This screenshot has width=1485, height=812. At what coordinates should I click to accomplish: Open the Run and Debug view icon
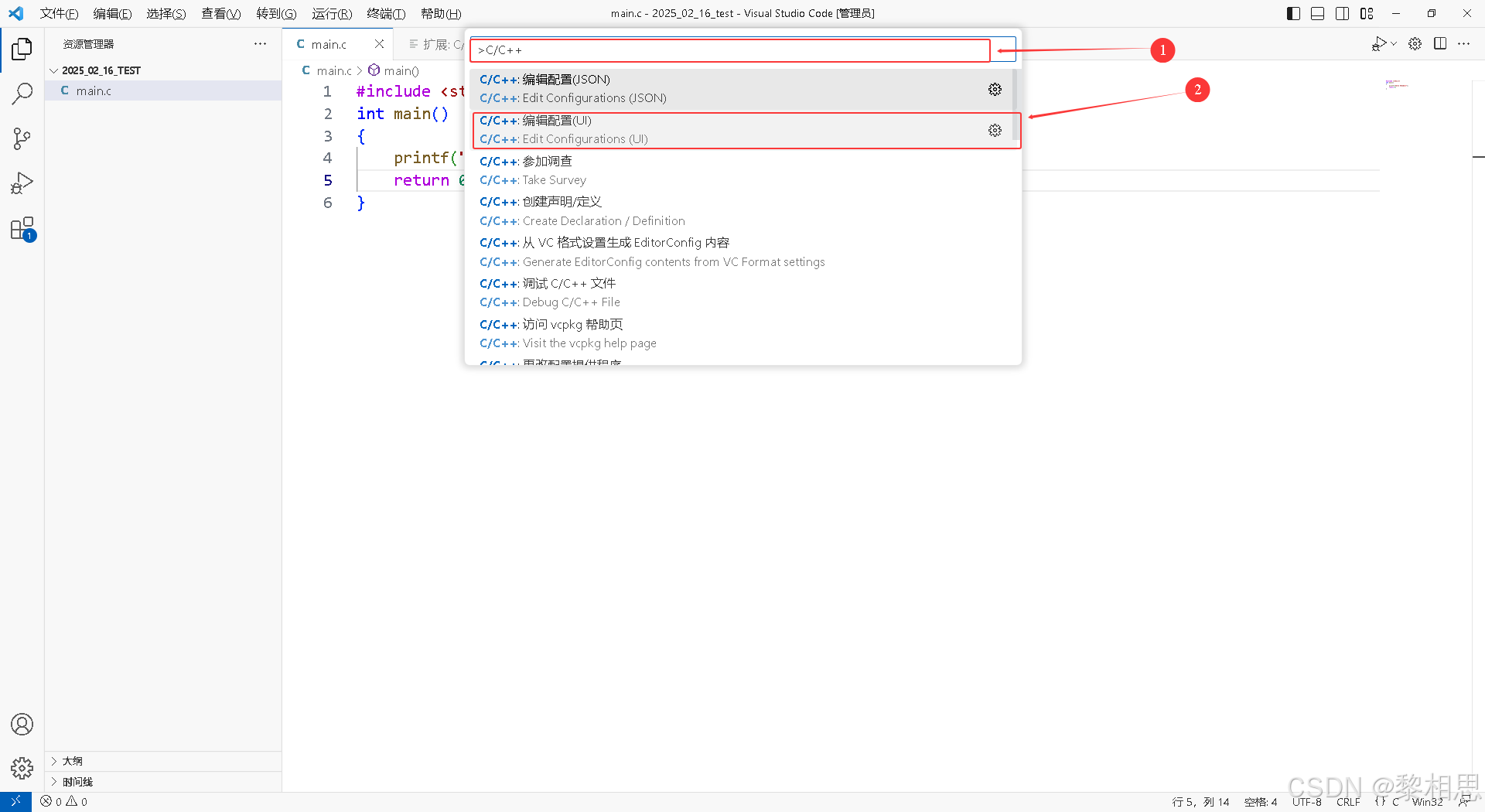pos(22,183)
